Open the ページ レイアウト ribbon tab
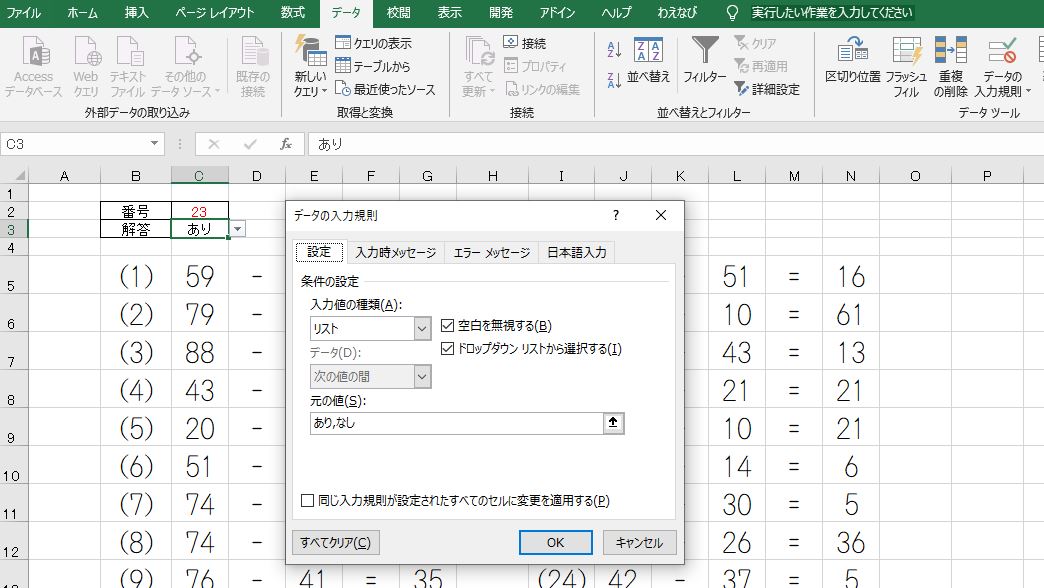Screen dimensions: 1044x588 [214, 13]
